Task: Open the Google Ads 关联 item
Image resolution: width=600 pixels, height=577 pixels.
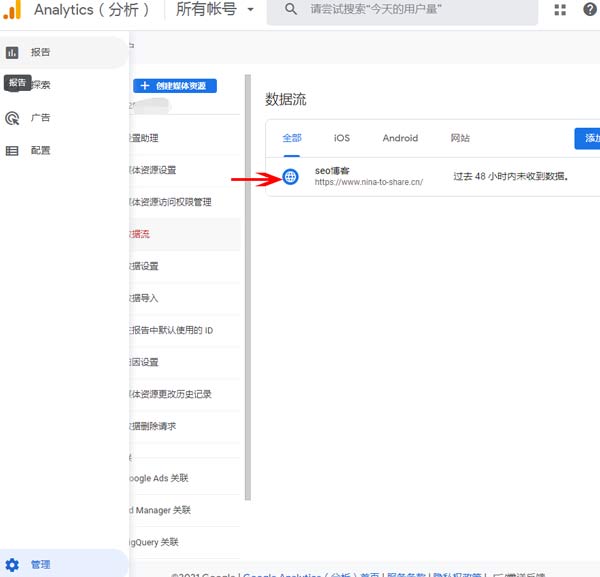Action: (x=184, y=478)
